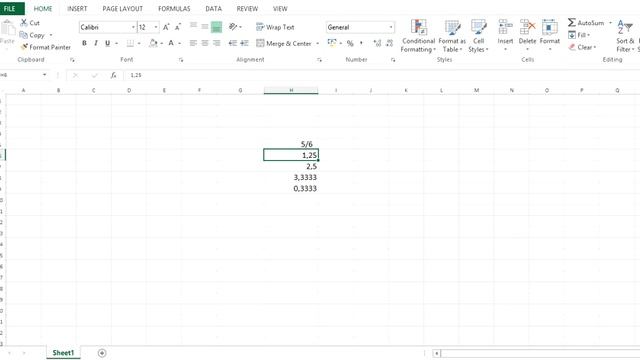Toggle Bold formatting
640x360 pixels.
pos(84,43)
